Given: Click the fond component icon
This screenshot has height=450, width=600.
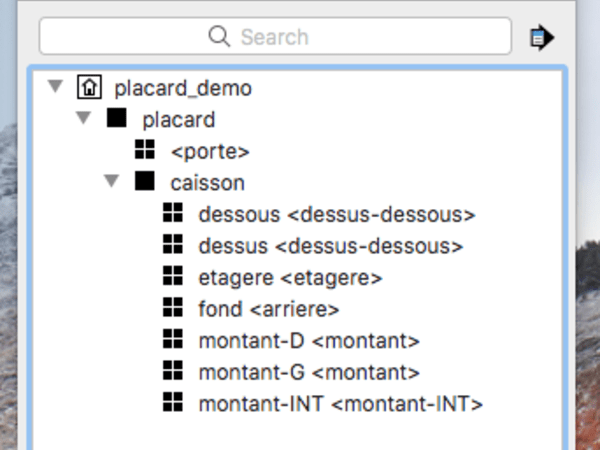Looking at the screenshot, I should point(173,307).
